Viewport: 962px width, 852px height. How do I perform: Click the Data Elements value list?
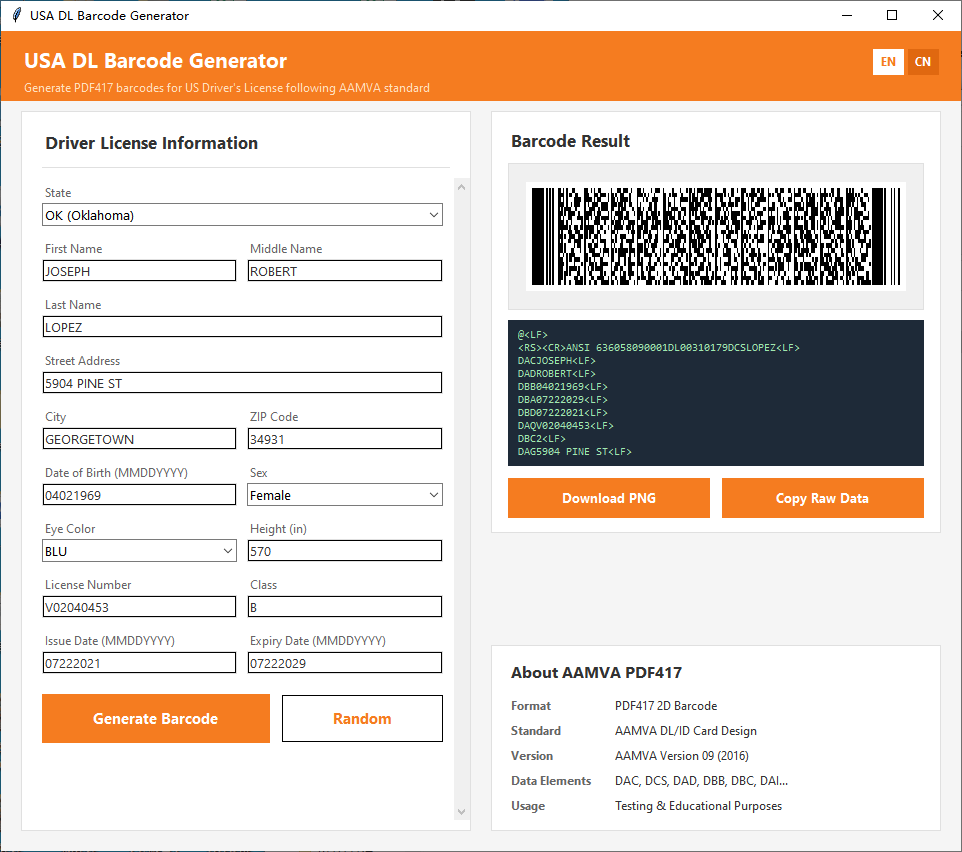click(x=701, y=781)
